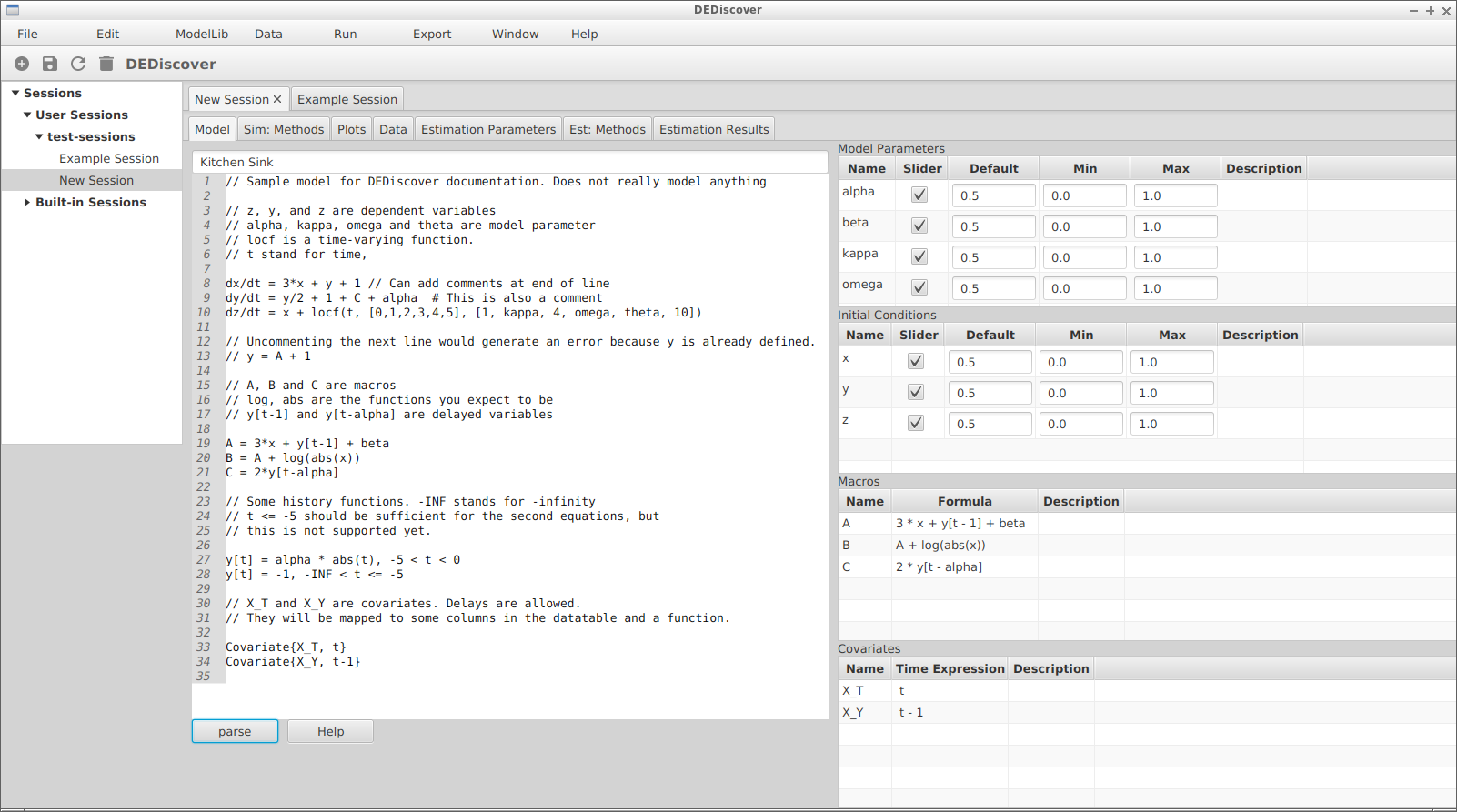Image resolution: width=1457 pixels, height=812 pixels.
Task: Open the ModelLib menu
Action: 202,34
